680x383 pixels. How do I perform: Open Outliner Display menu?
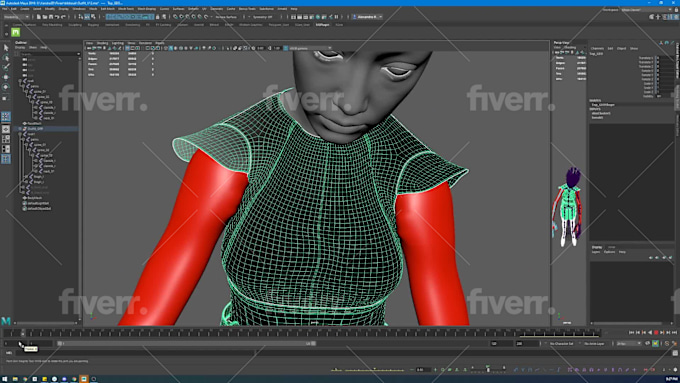(20, 47)
